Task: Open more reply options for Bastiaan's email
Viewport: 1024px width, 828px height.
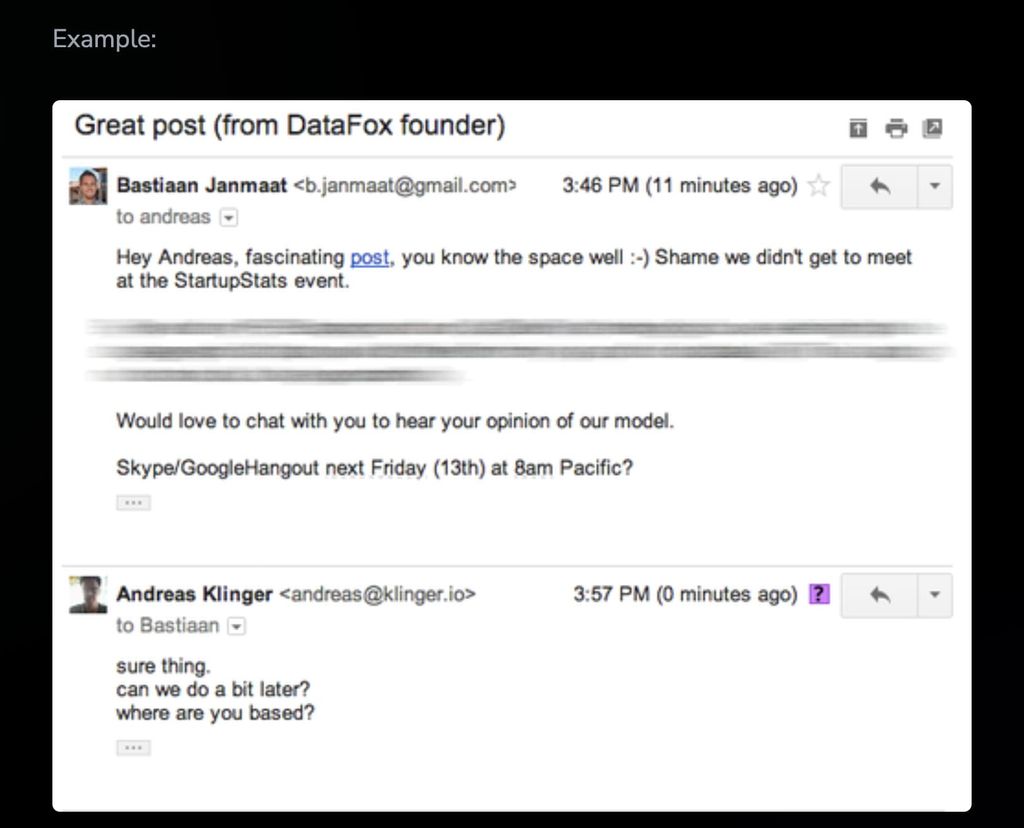Action: (932, 186)
